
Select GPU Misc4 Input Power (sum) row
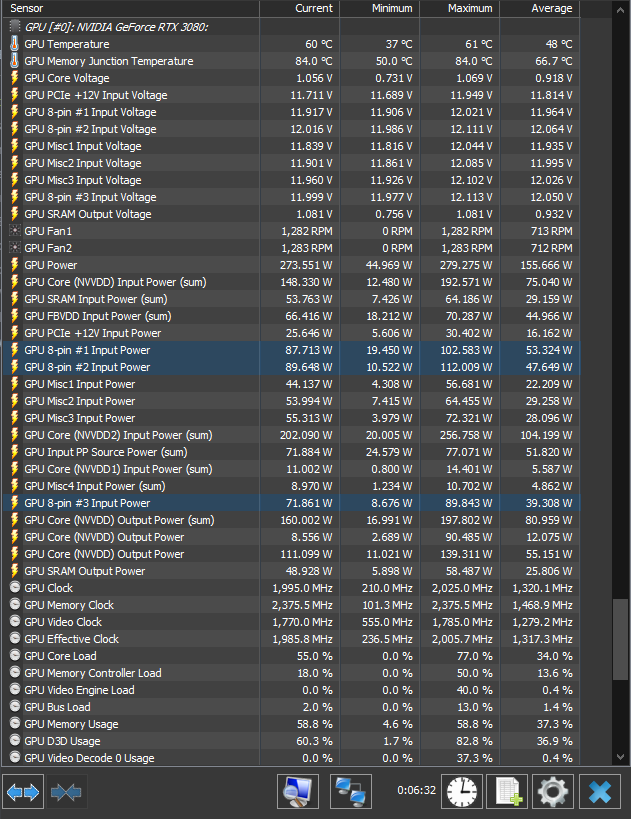(291, 486)
